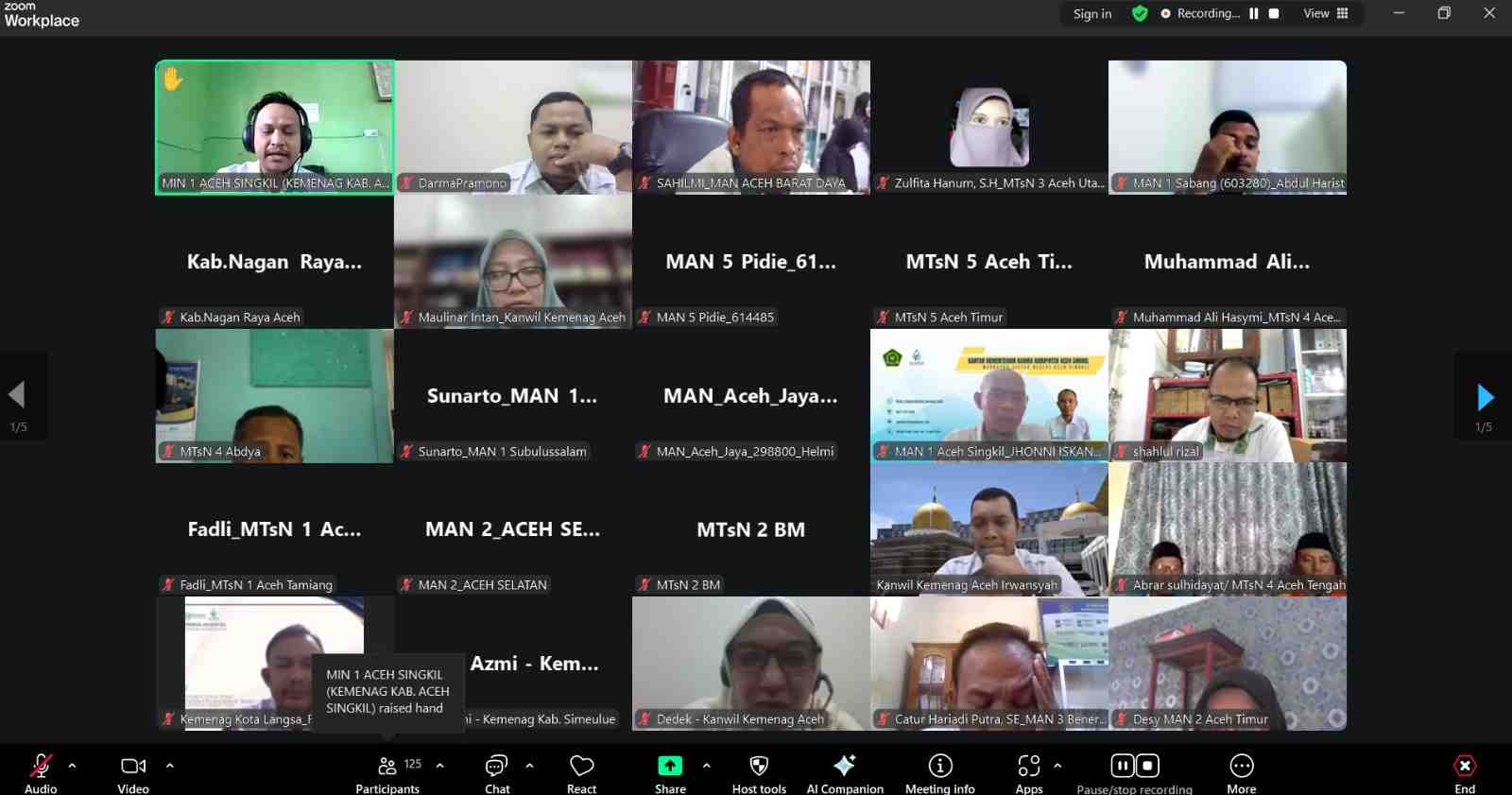Click the green Share screen icon
The height and width of the screenshot is (795, 1512).
[670, 766]
